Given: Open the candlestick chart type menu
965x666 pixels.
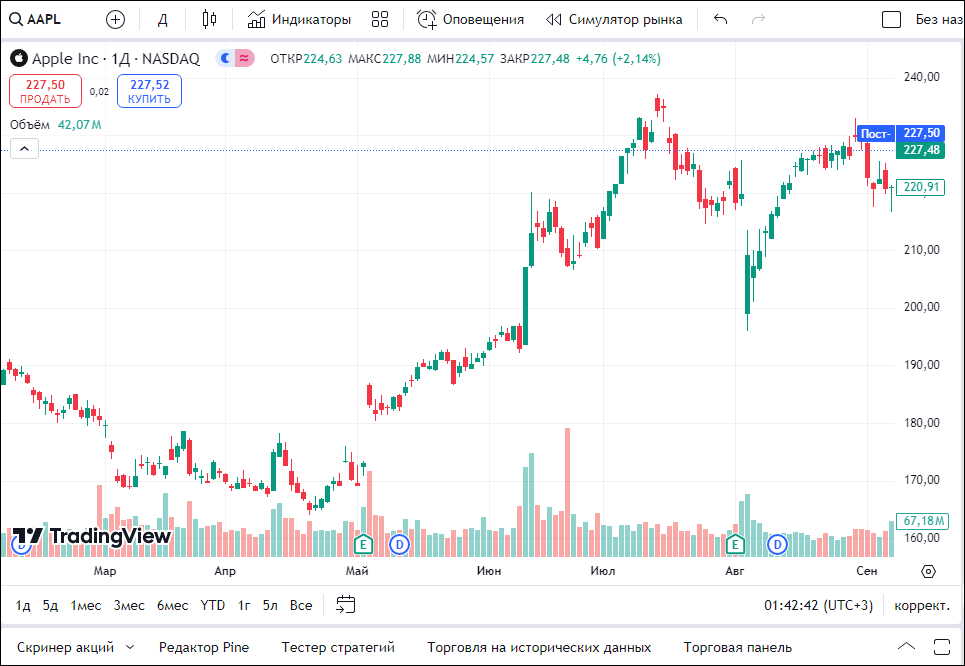Looking at the screenshot, I should tap(209, 20).
